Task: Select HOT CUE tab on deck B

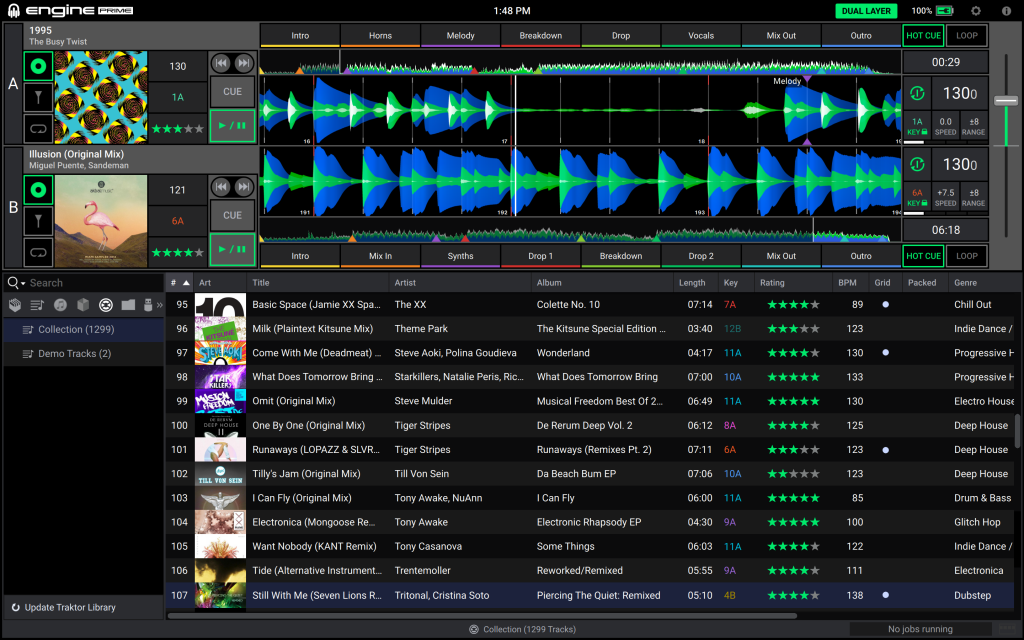Action: pyautogui.click(x=923, y=256)
